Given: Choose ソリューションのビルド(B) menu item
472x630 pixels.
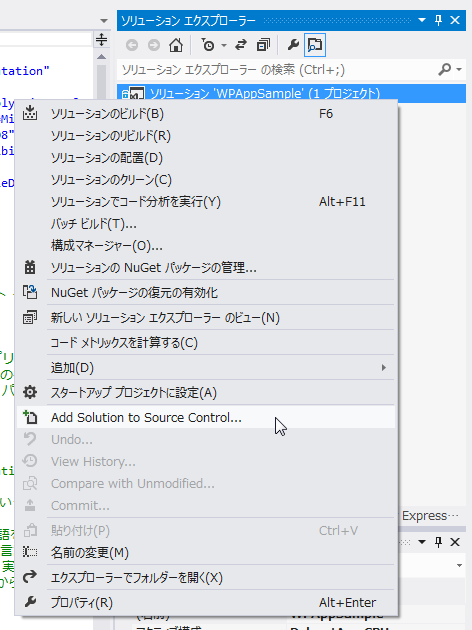Looking at the screenshot, I should (x=206, y=114).
